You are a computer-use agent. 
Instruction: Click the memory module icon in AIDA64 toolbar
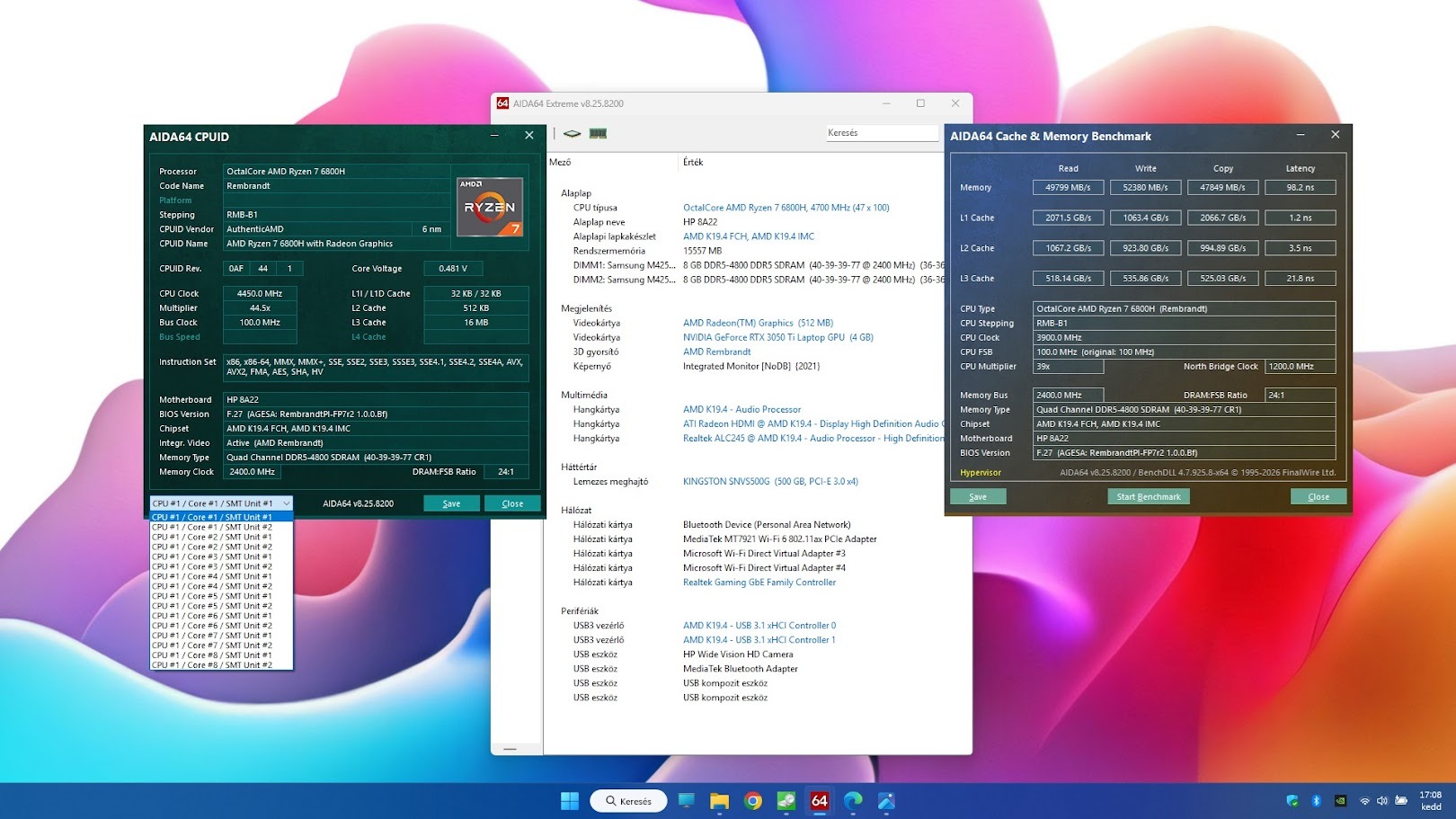pyautogui.click(x=598, y=134)
